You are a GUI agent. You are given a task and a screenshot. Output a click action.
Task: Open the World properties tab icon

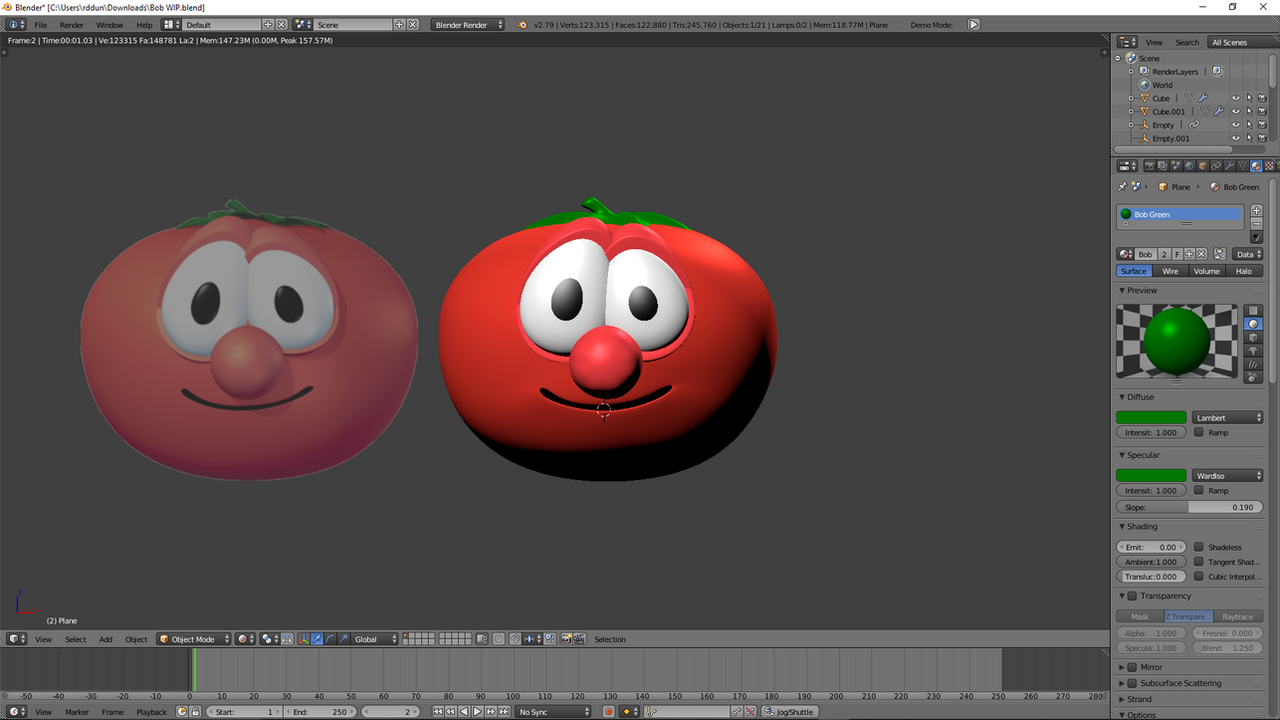click(x=1189, y=166)
